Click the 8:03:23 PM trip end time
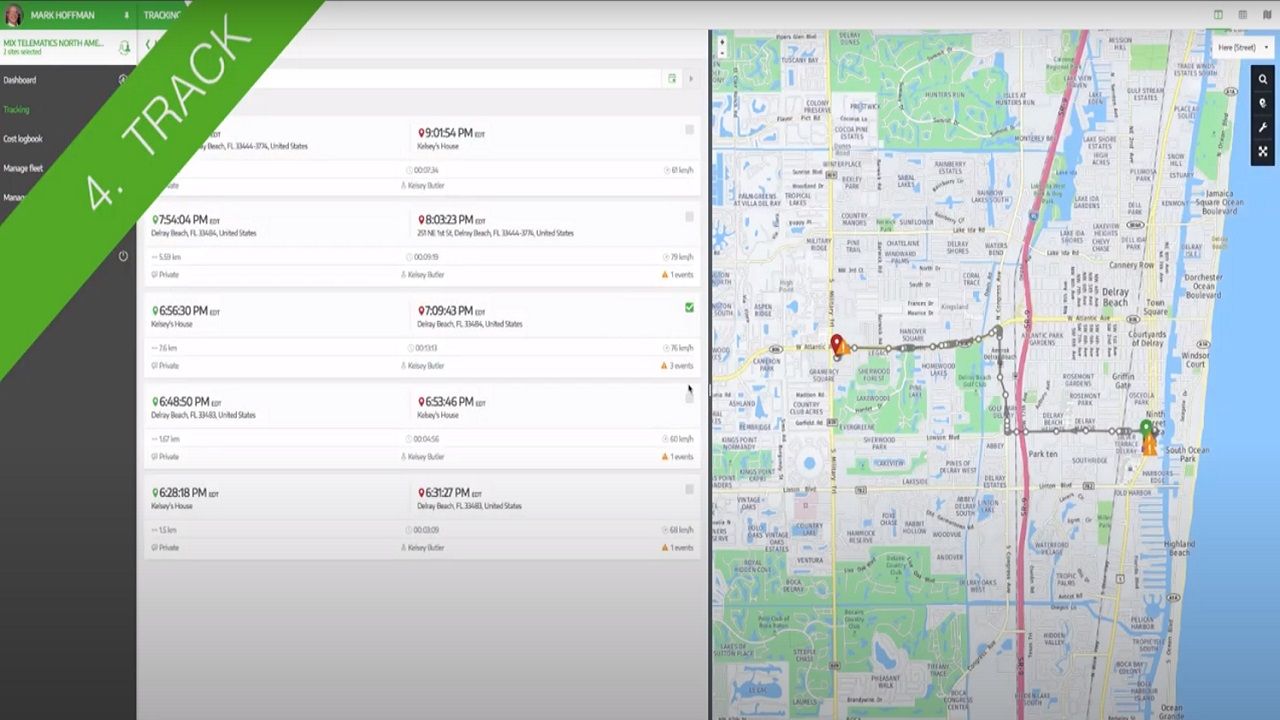Screen dimensions: 1280x720 pos(449,220)
